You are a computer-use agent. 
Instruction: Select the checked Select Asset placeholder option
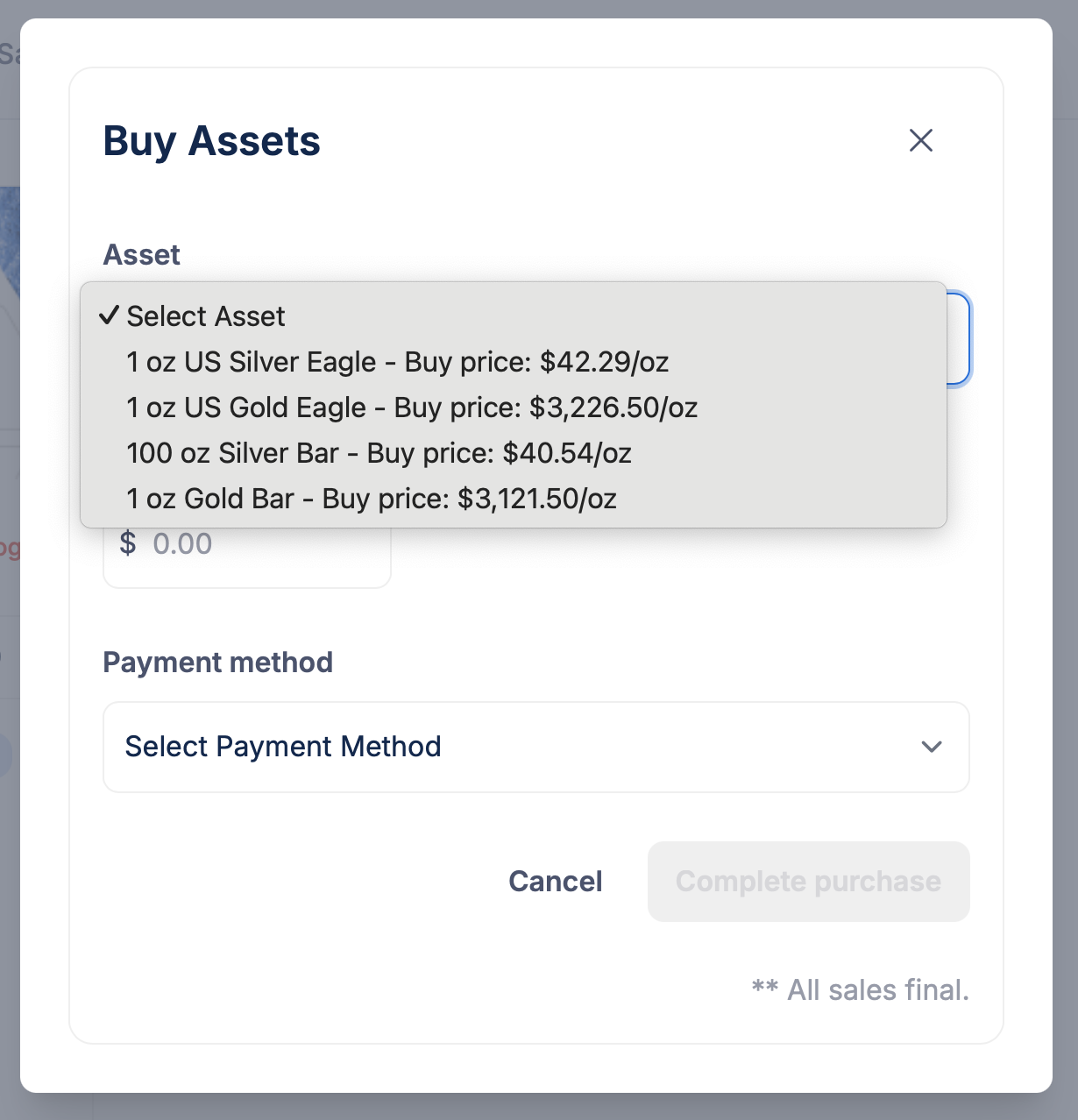point(513,316)
